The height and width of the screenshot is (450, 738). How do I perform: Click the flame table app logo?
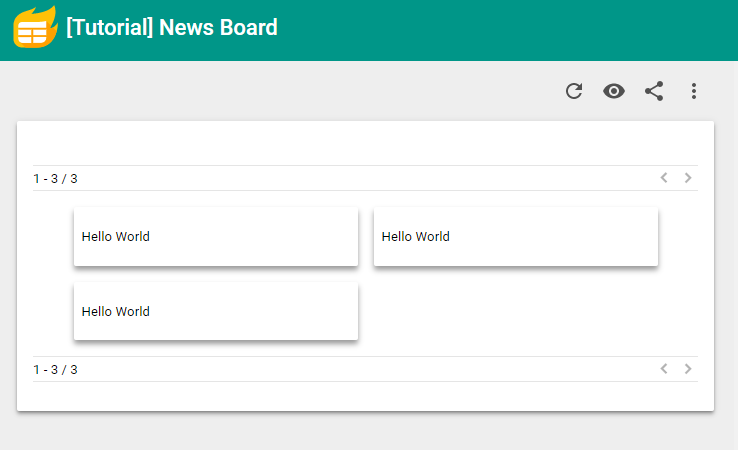click(x=35, y=27)
